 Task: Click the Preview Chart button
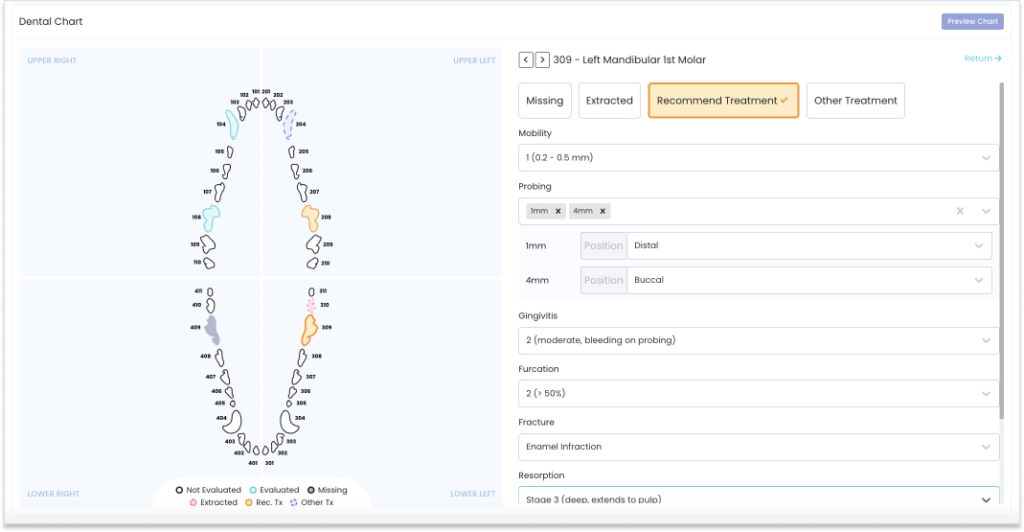[x=972, y=21]
